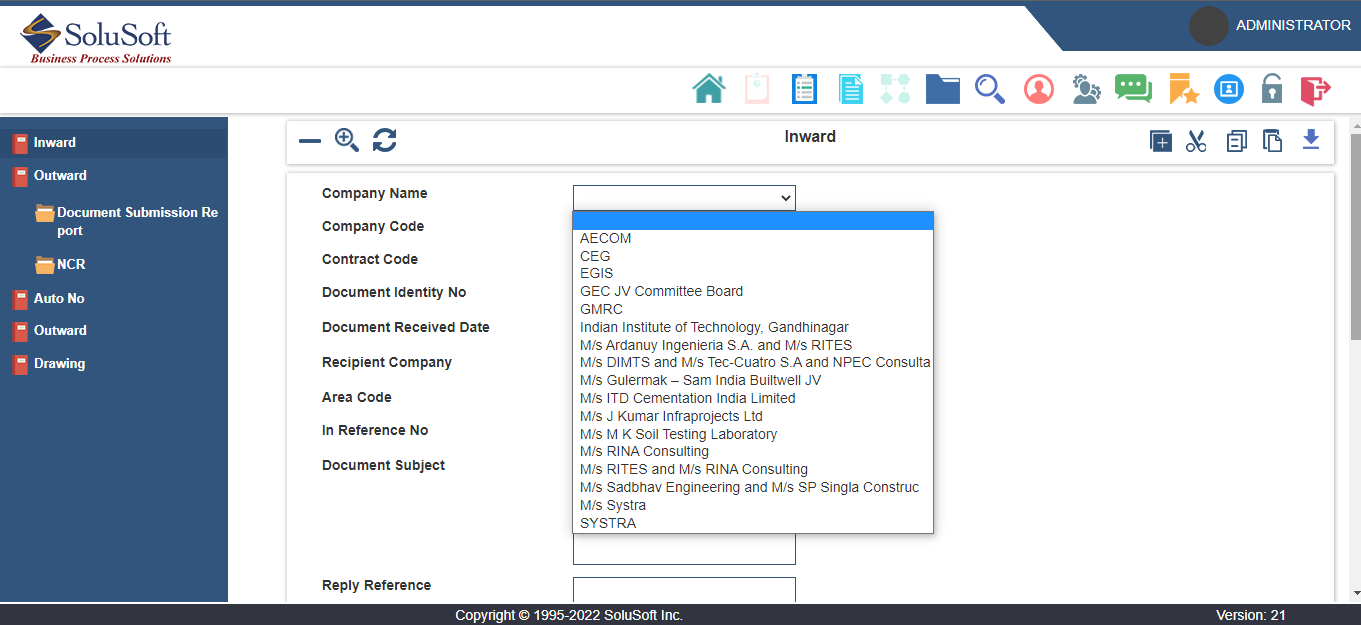Open the blue ID card icon
This screenshot has width=1361, height=625.
click(x=1229, y=89)
